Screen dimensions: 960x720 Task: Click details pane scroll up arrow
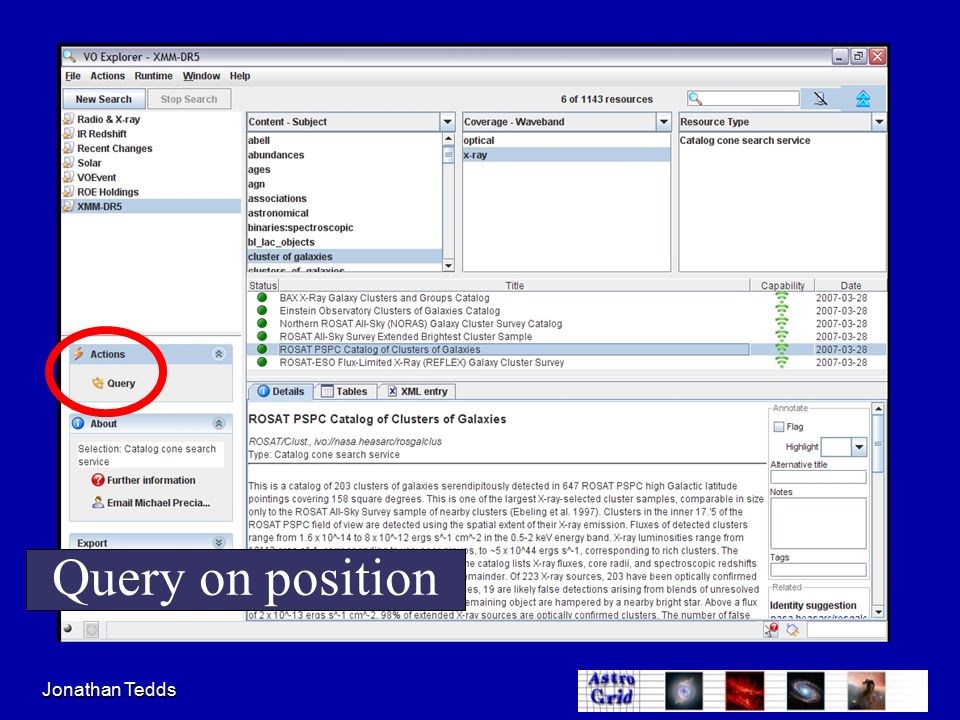[x=878, y=408]
